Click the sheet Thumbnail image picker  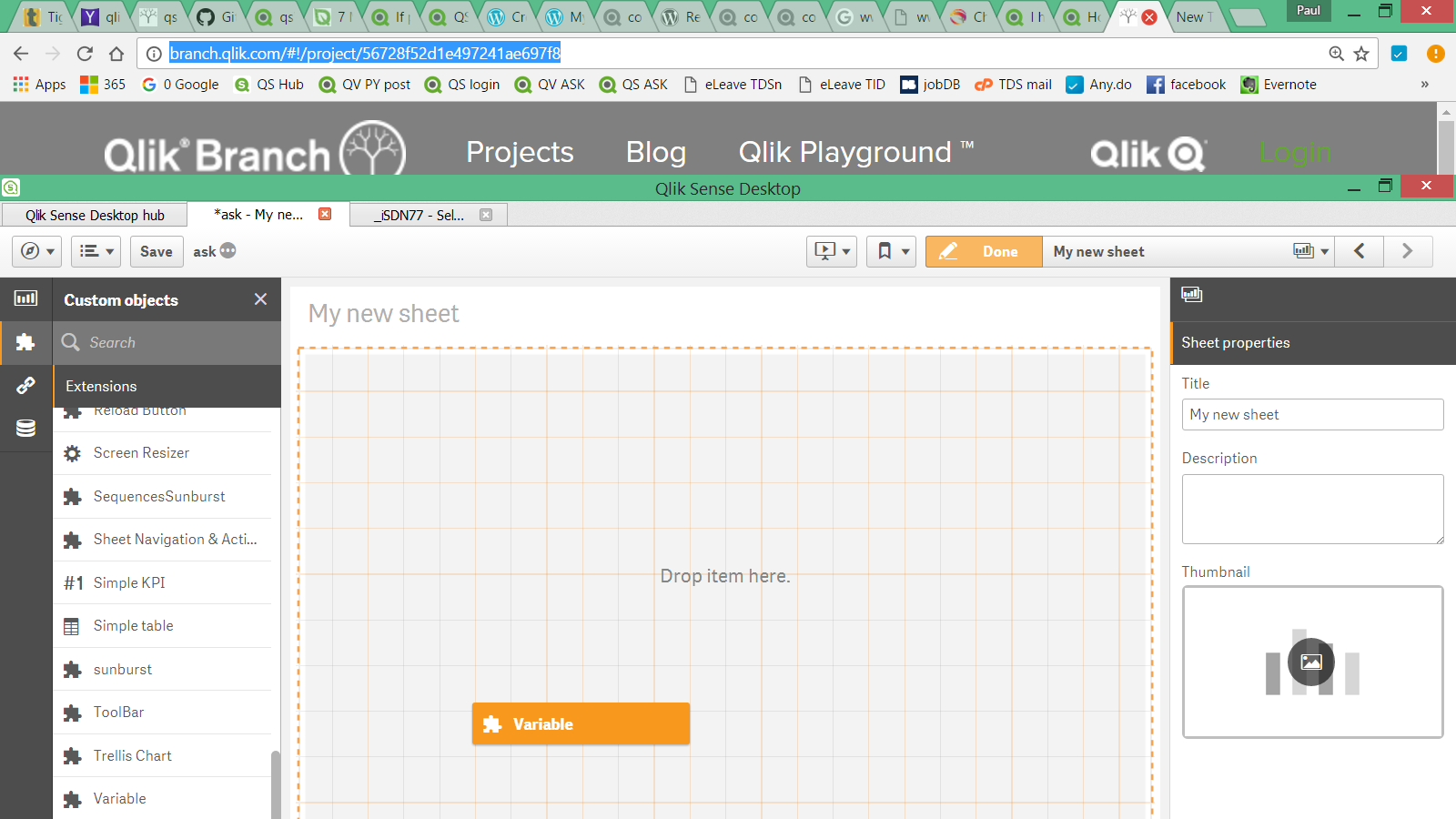(1312, 662)
